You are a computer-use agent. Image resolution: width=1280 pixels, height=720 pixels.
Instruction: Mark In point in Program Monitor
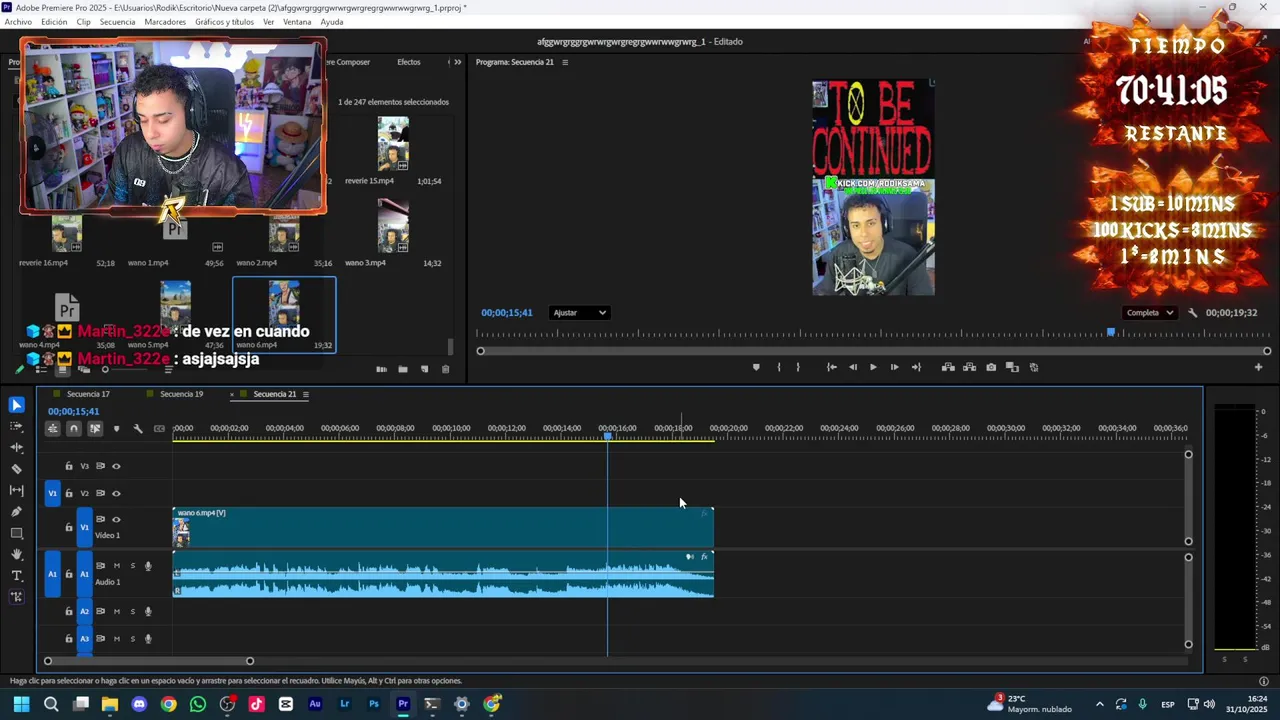pyautogui.click(x=778, y=367)
